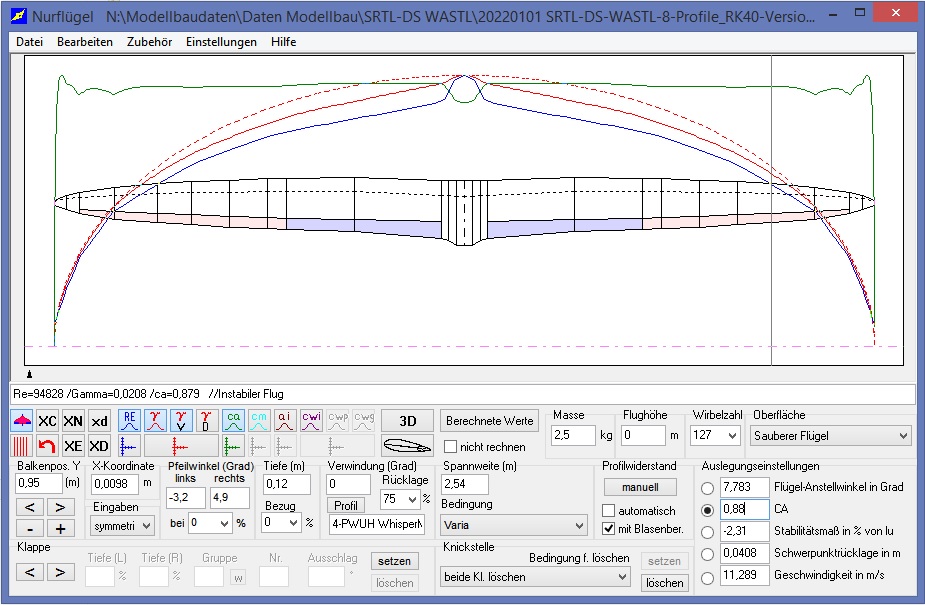The image size is (925, 605).
Task: Click the airfoil profile shape icon
Action: (407, 446)
